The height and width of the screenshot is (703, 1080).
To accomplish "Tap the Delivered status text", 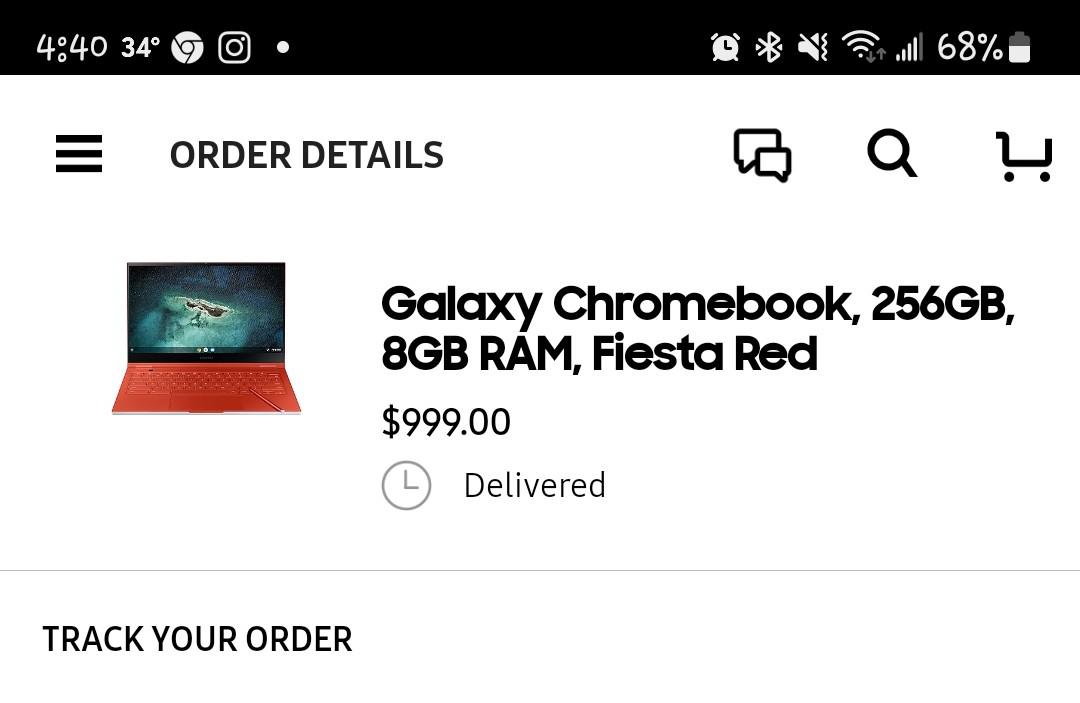I will click(x=535, y=486).
